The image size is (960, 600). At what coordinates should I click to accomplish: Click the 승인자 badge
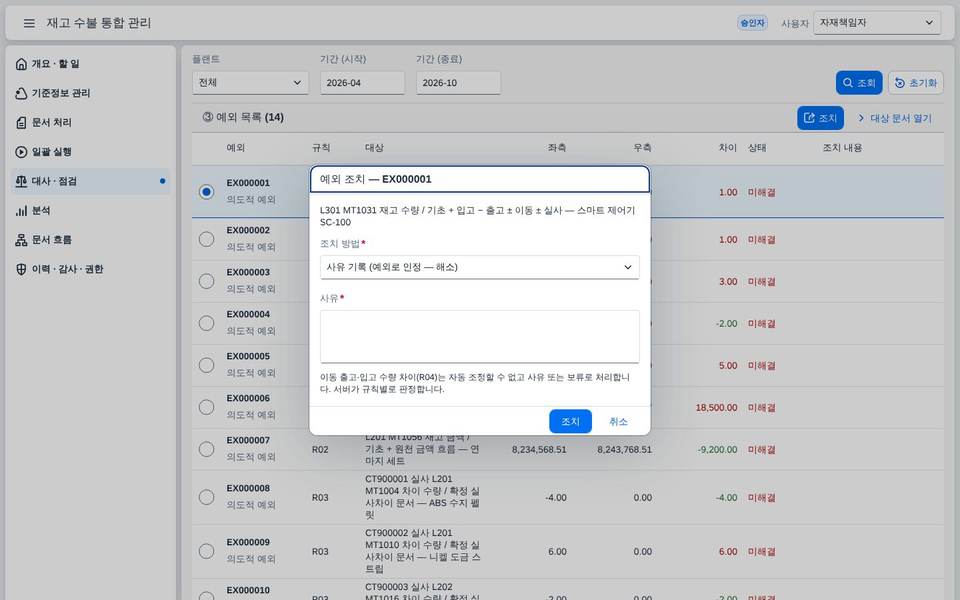pos(752,23)
